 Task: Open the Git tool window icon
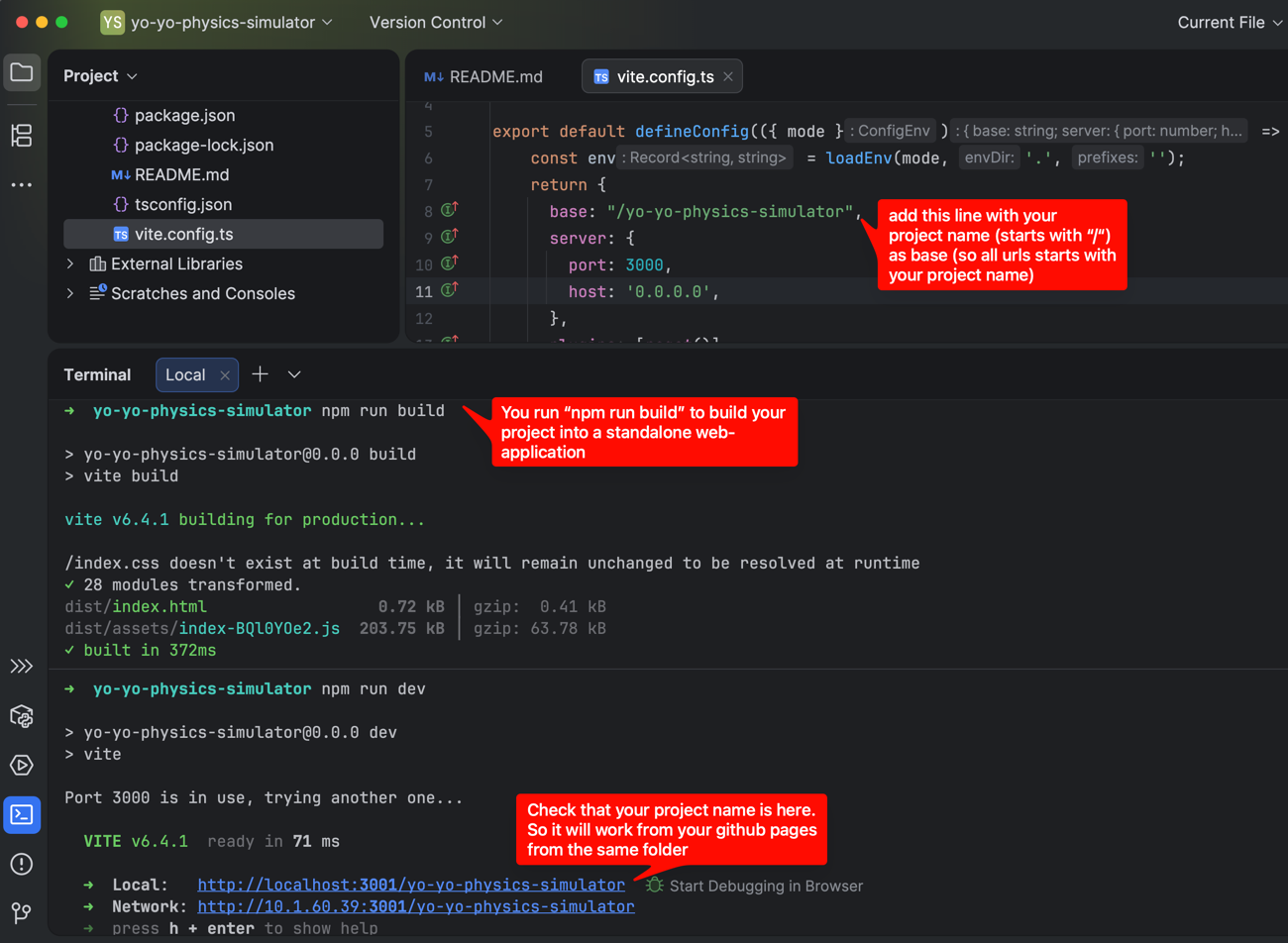point(22,912)
